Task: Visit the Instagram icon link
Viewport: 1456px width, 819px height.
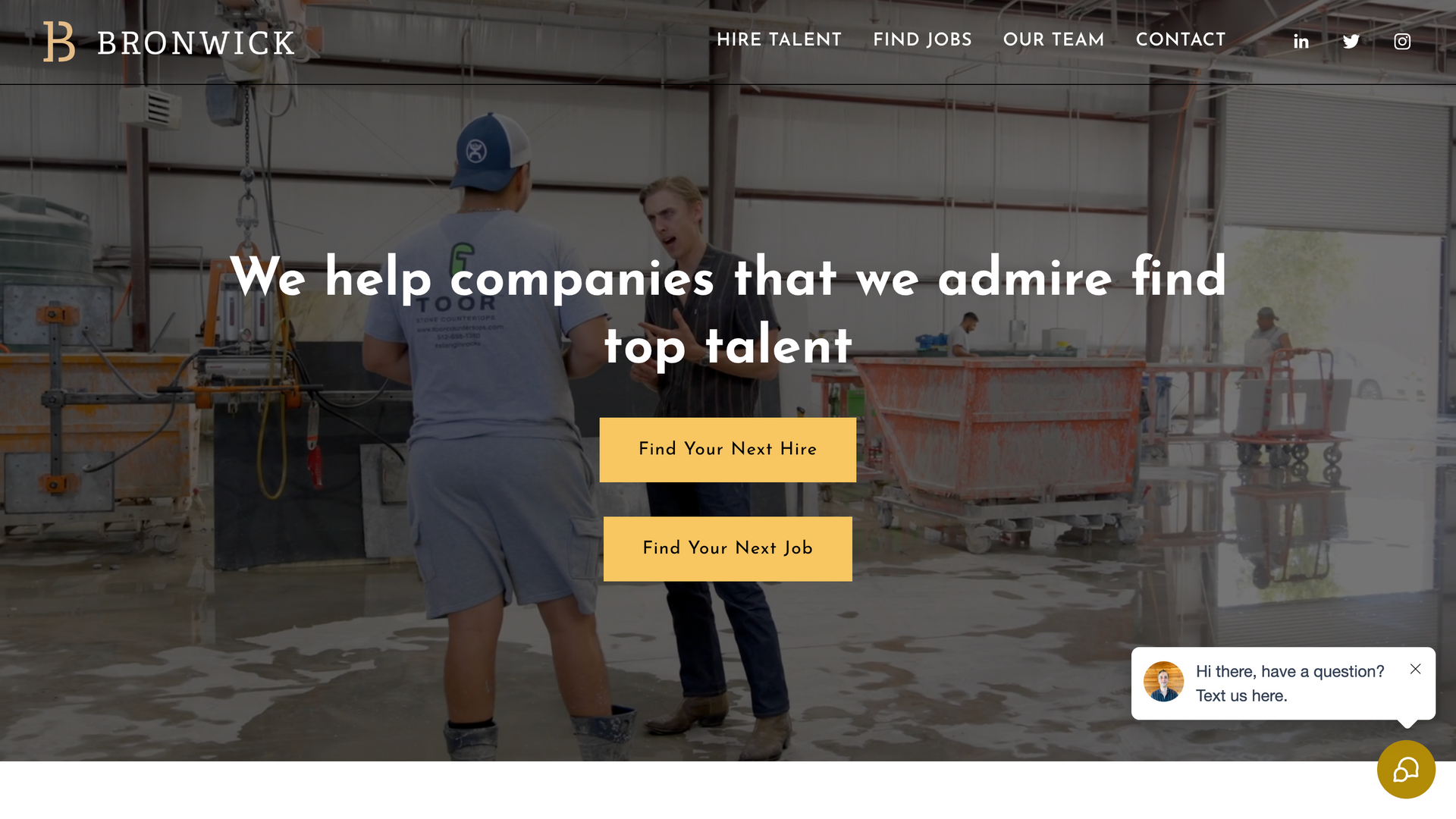Action: pos(1402,42)
